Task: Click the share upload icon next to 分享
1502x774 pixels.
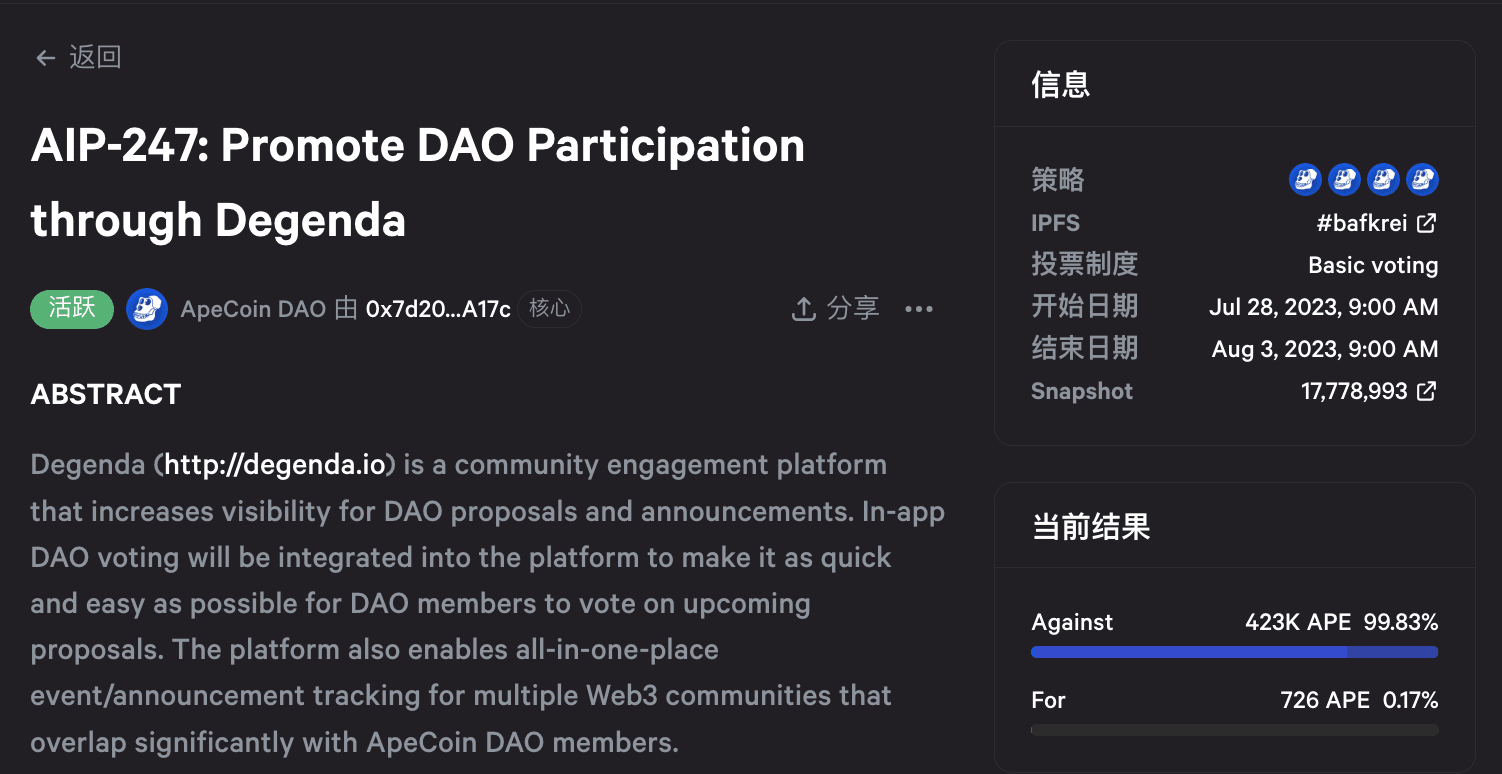Action: 804,309
